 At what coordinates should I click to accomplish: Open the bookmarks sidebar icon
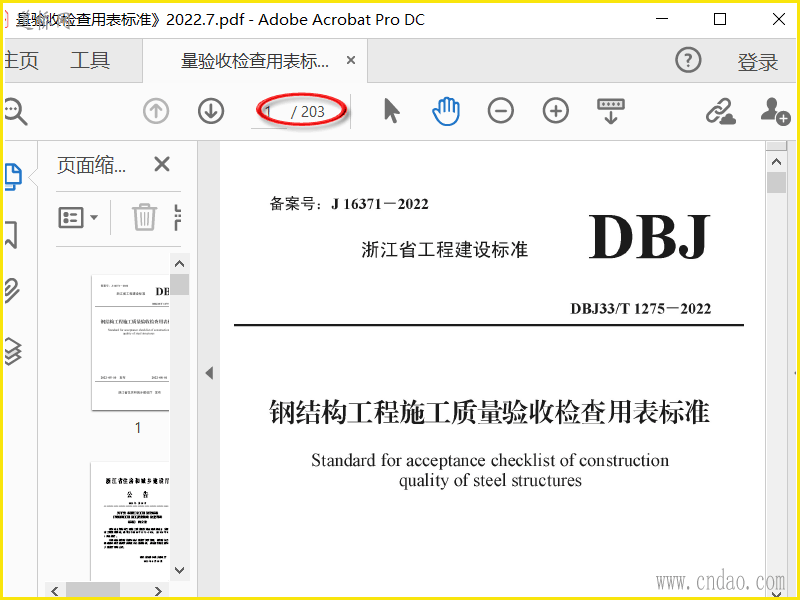point(11,234)
